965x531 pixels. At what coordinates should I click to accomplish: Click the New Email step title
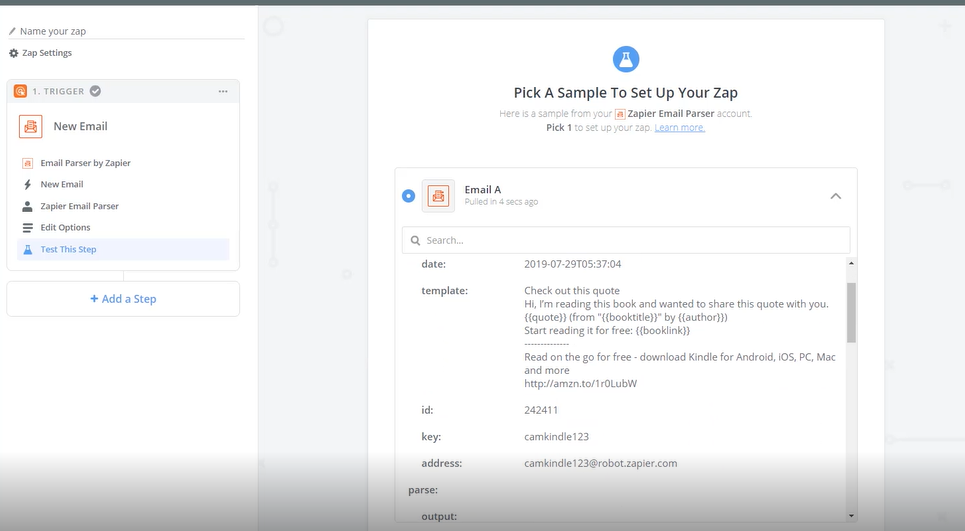pyautogui.click(x=81, y=126)
